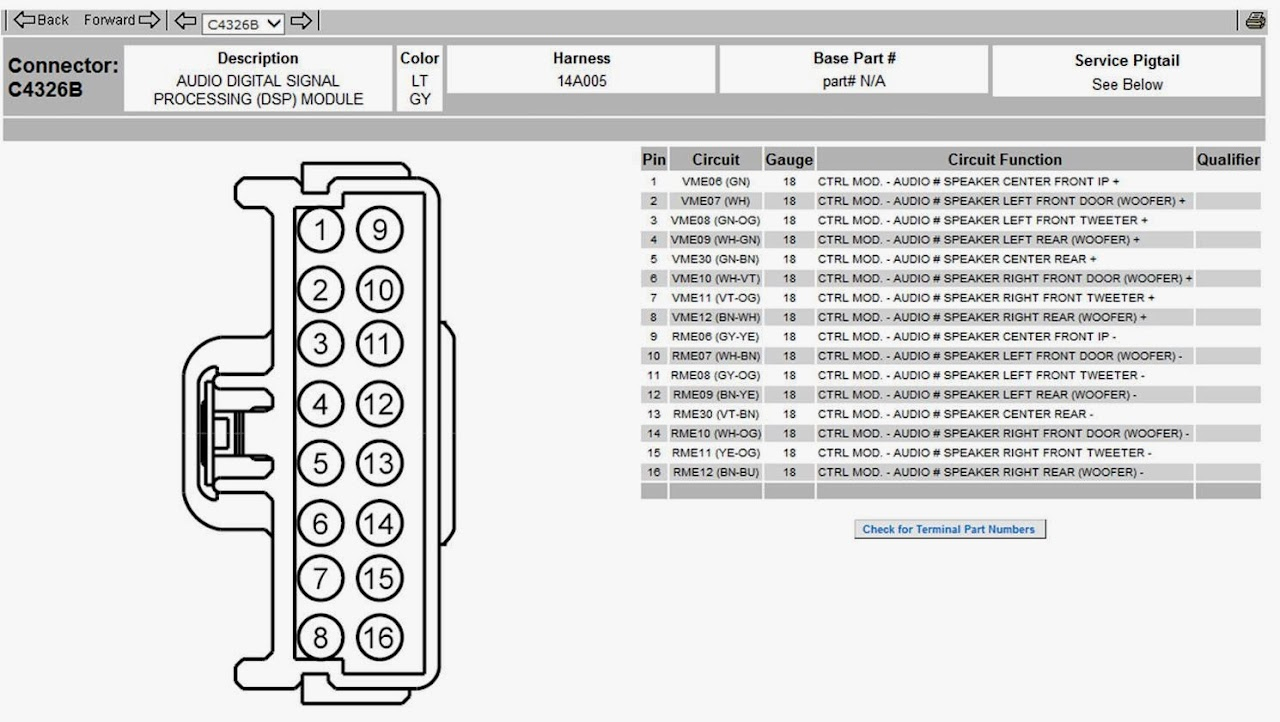The height and width of the screenshot is (722, 1280).
Task: Click the Gauge column header
Action: click(789, 159)
